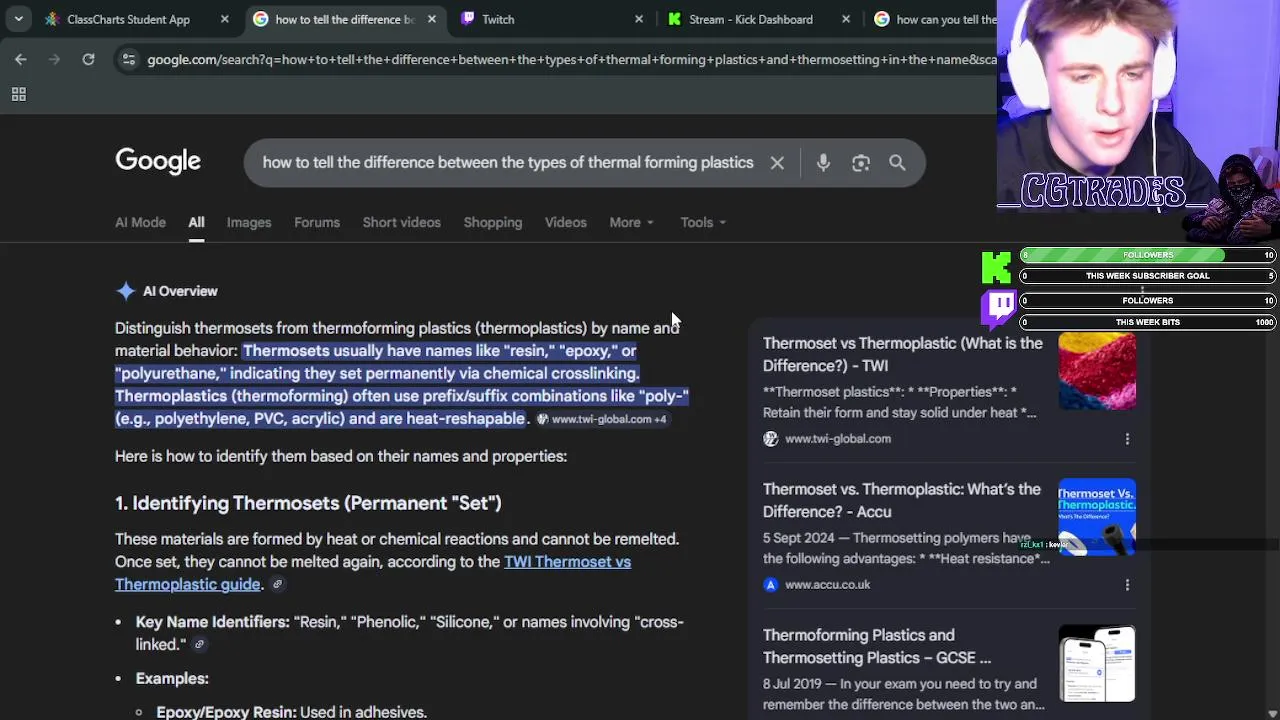Start voice search with microphone icon

(x=823, y=162)
